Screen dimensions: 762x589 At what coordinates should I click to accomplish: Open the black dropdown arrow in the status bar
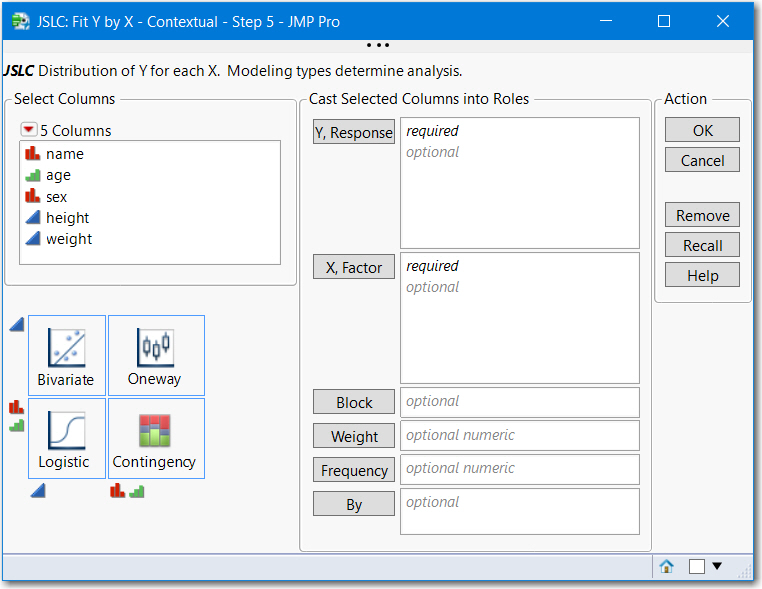pos(717,566)
